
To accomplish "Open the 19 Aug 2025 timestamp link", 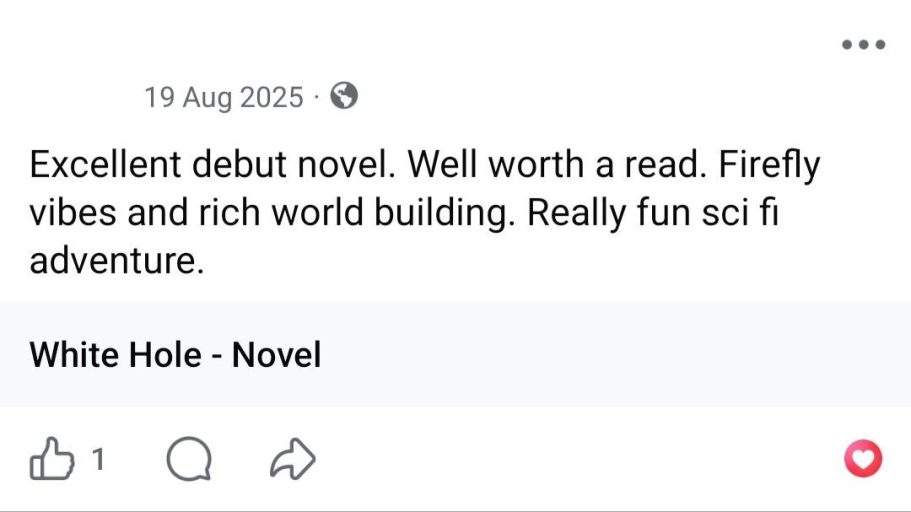I will pos(223,98).
